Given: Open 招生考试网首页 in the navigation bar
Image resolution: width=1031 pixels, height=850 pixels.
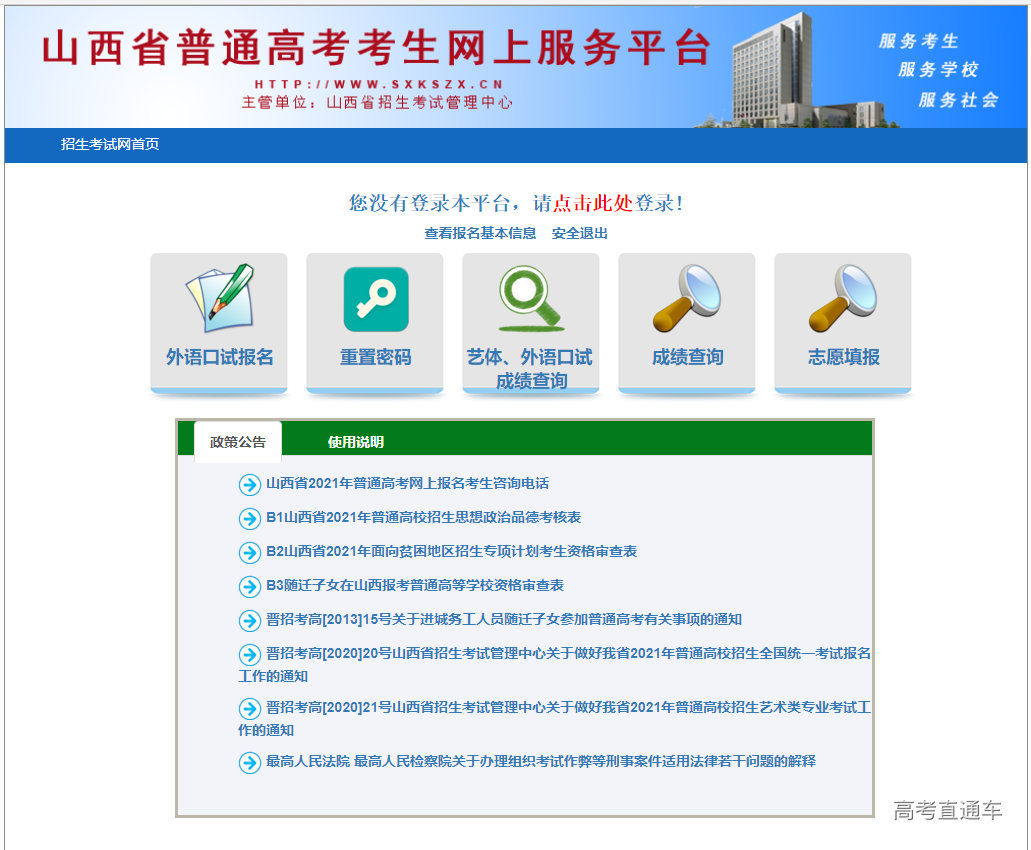Looking at the screenshot, I should click(109, 146).
